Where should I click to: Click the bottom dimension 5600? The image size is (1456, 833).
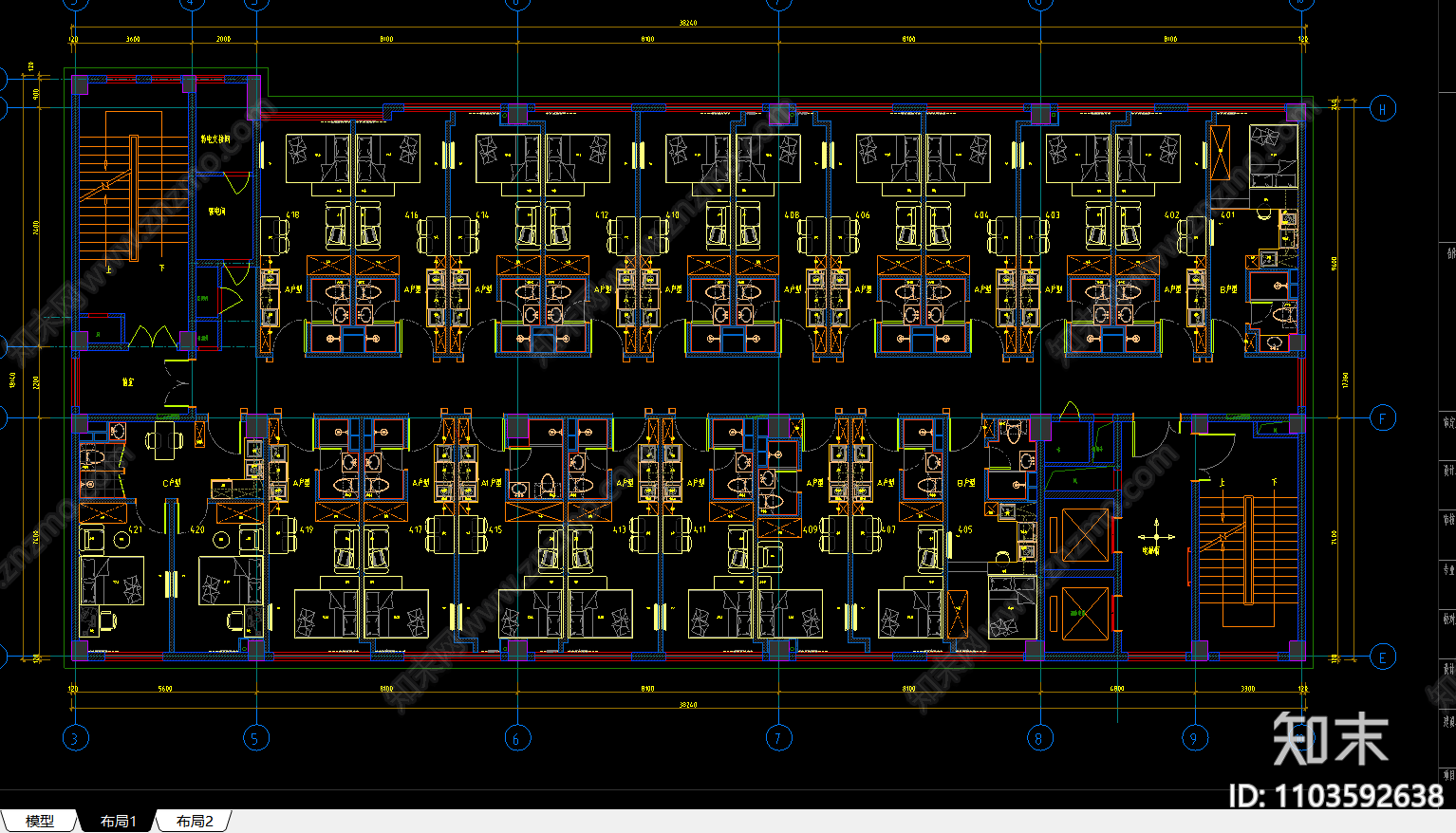pos(165,689)
